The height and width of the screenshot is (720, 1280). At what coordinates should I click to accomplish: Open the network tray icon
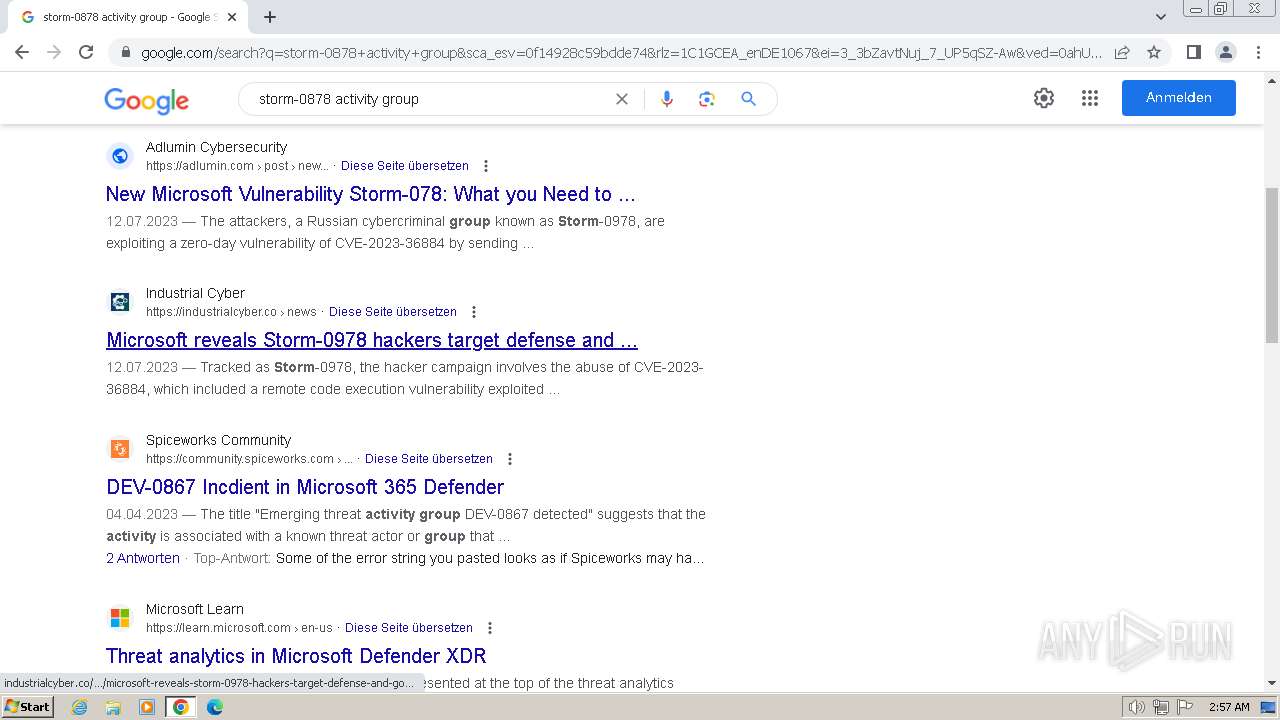pyautogui.click(x=1161, y=707)
